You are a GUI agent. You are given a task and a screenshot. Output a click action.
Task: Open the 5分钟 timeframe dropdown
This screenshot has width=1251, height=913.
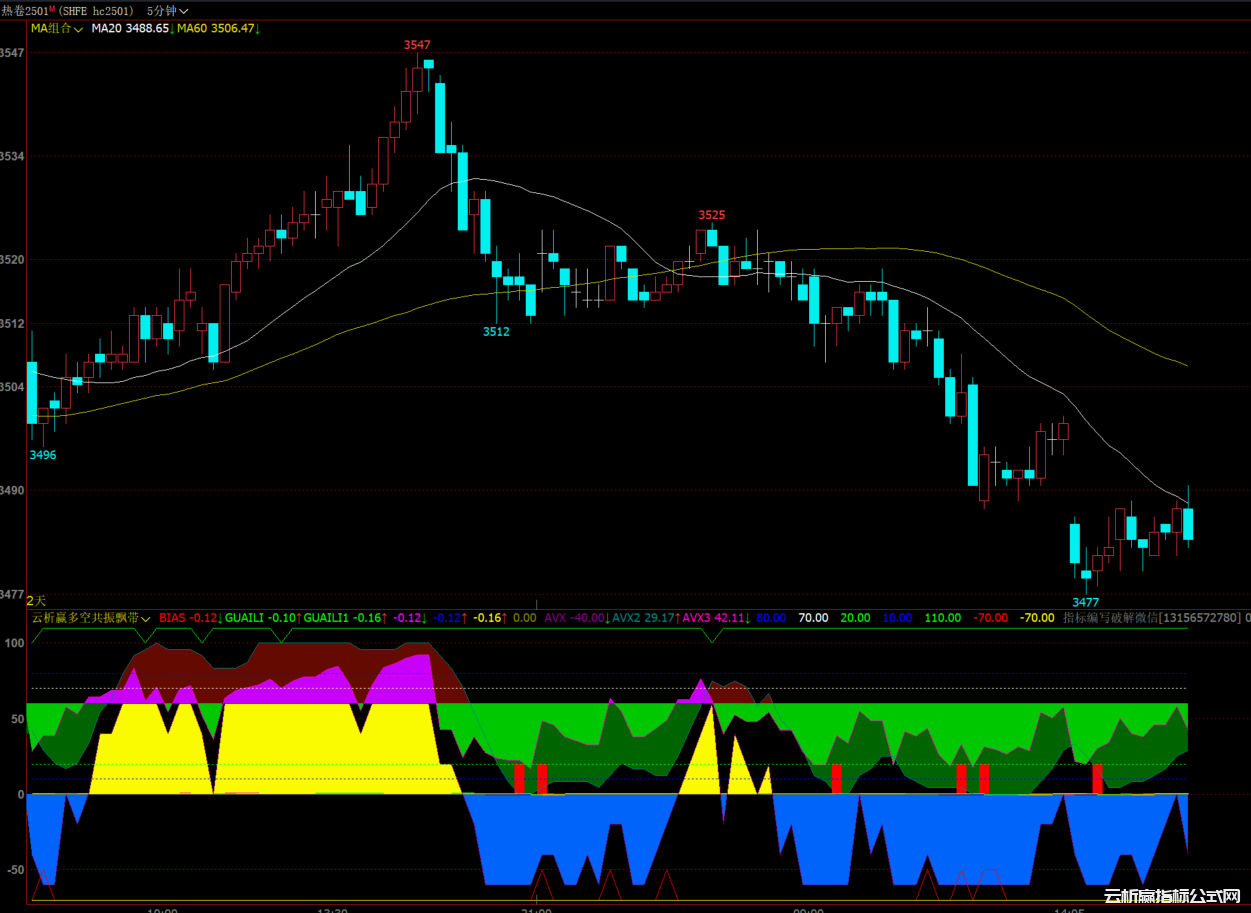coord(167,10)
